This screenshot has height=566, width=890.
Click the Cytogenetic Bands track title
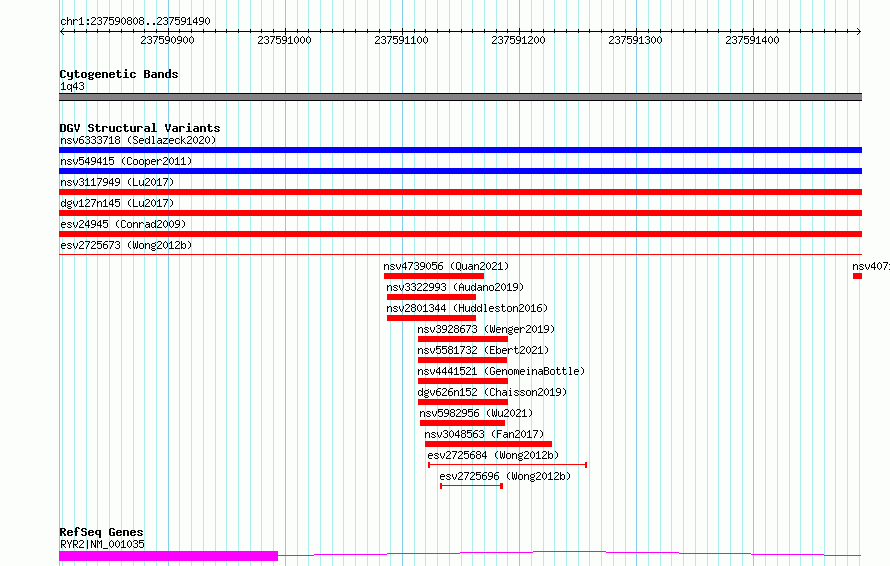coord(119,74)
